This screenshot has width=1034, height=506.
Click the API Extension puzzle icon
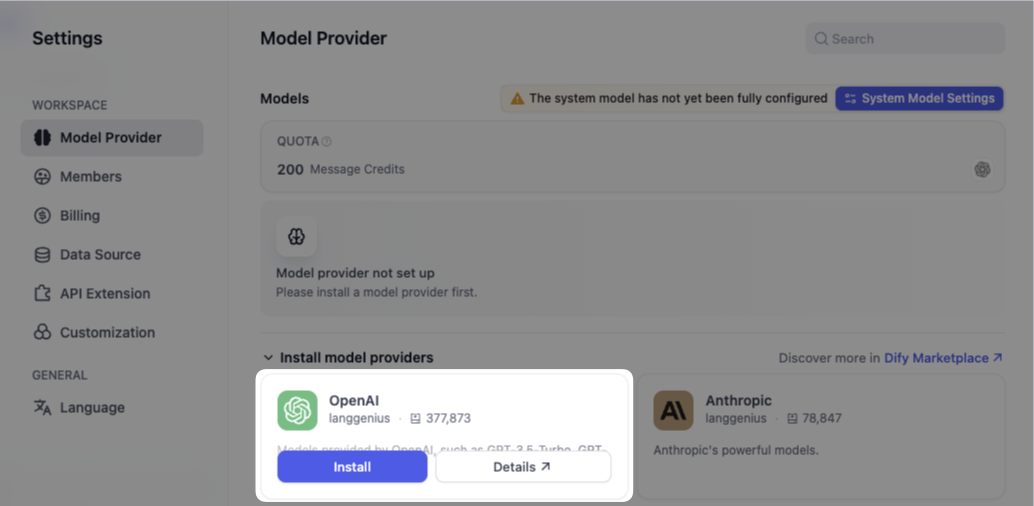[42, 294]
